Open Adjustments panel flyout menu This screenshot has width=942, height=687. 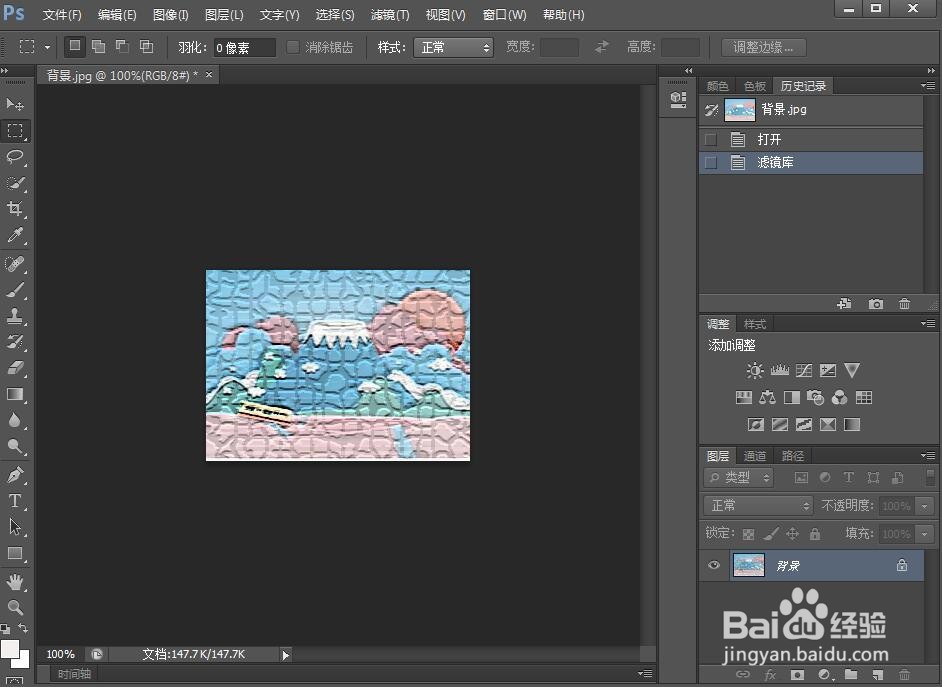(x=928, y=324)
